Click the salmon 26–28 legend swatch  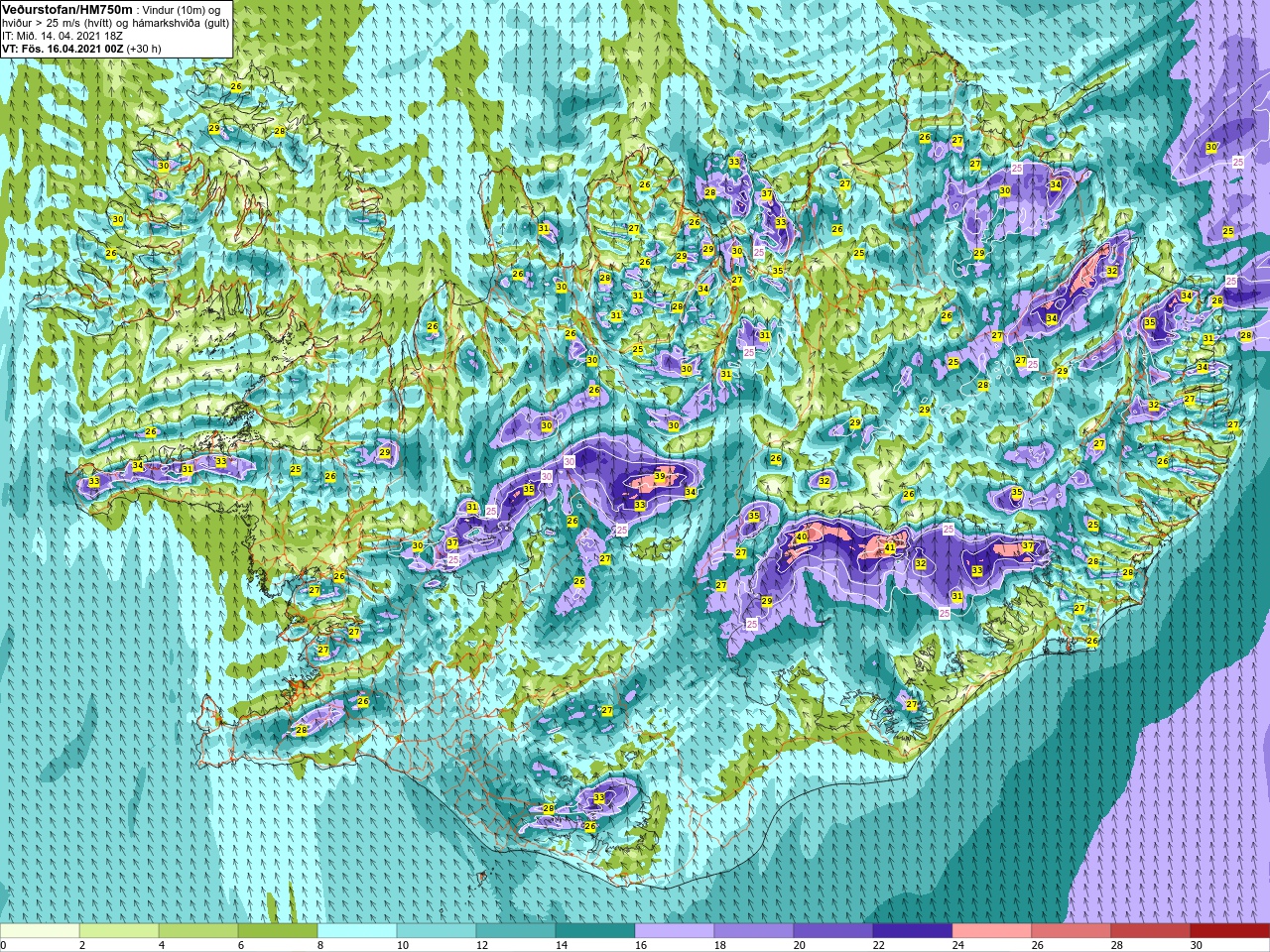1072,931
